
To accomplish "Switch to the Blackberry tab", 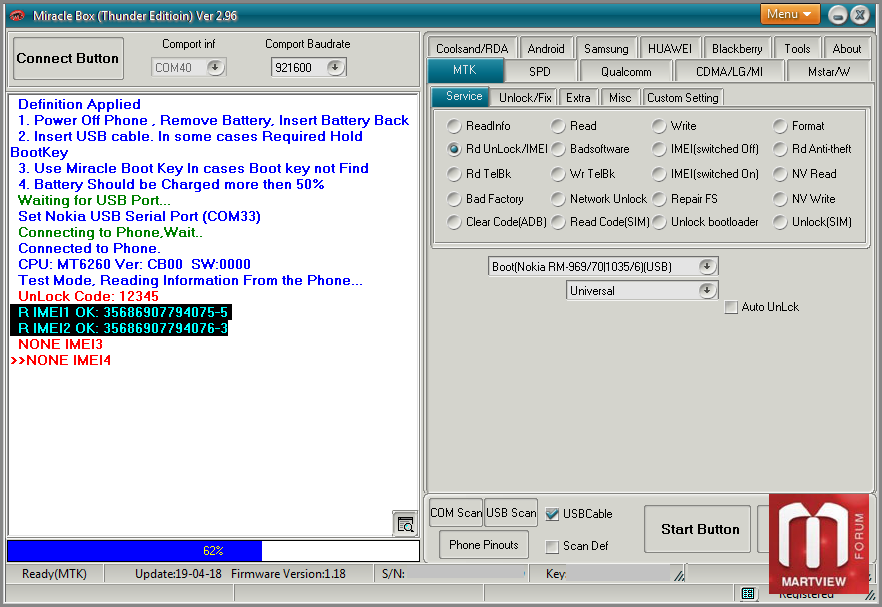I will click(x=737, y=48).
